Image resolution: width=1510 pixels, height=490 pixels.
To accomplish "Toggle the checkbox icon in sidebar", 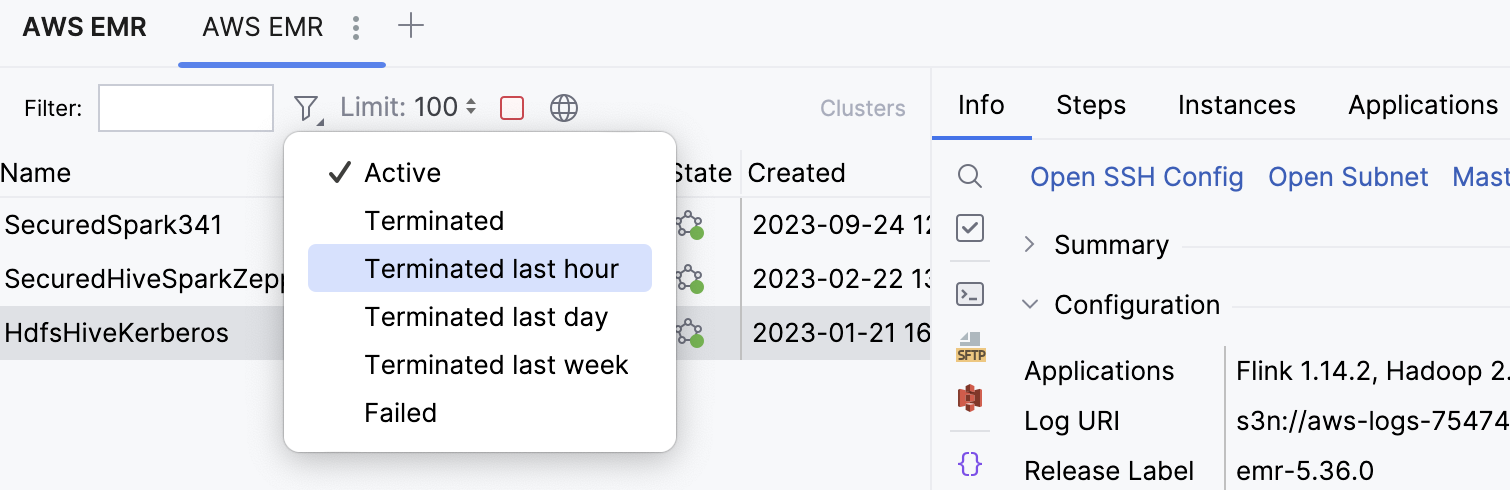I will 969,228.
